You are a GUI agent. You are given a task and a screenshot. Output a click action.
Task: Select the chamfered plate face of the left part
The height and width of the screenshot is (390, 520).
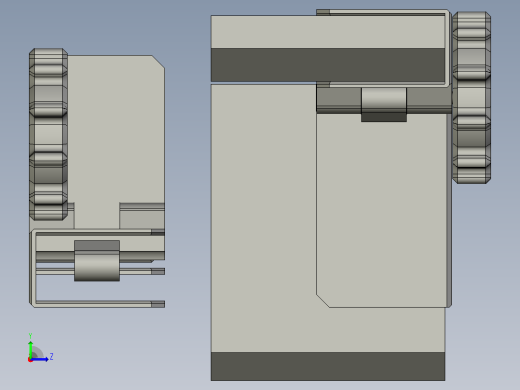pos(117,133)
